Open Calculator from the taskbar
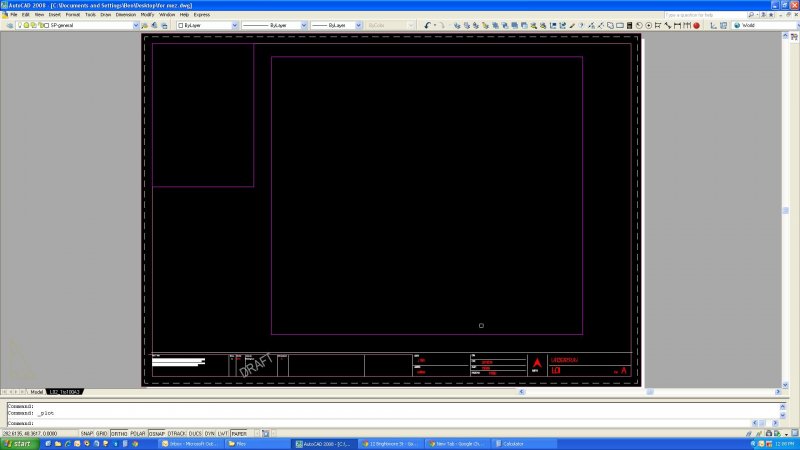The width and height of the screenshot is (800, 450). pos(525,444)
